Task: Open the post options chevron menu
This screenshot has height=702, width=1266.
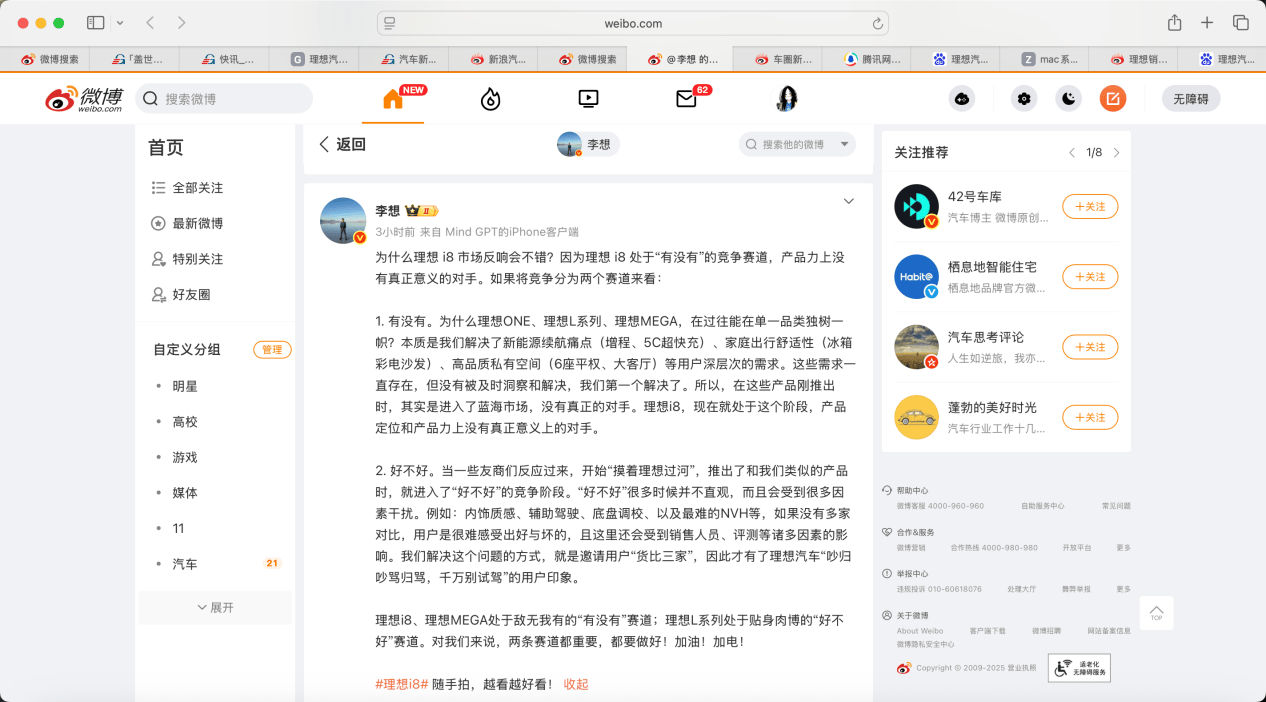Action: (x=848, y=201)
